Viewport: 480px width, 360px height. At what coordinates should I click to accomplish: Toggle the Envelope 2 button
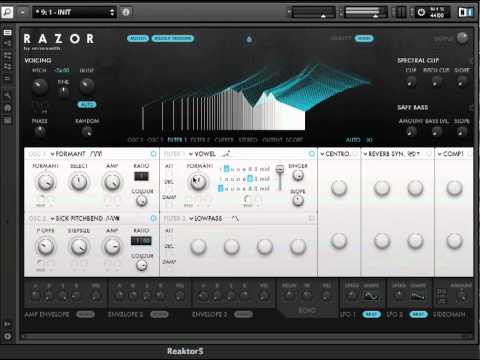(x=159, y=314)
